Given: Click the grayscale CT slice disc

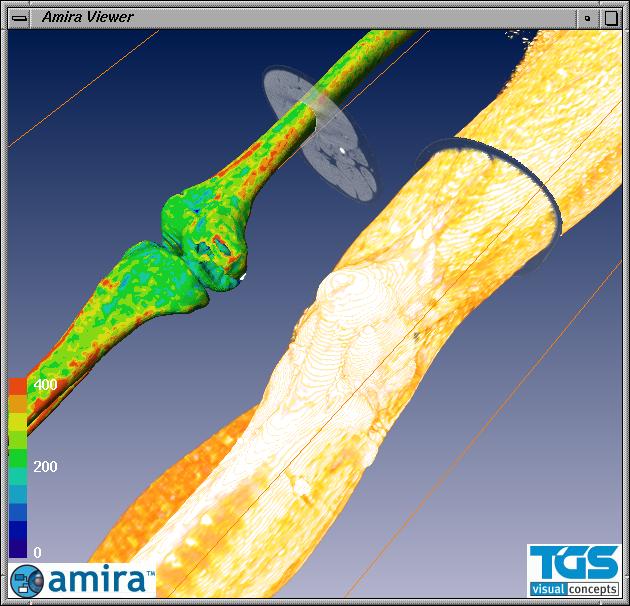Looking at the screenshot, I should click(x=320, y=133).
